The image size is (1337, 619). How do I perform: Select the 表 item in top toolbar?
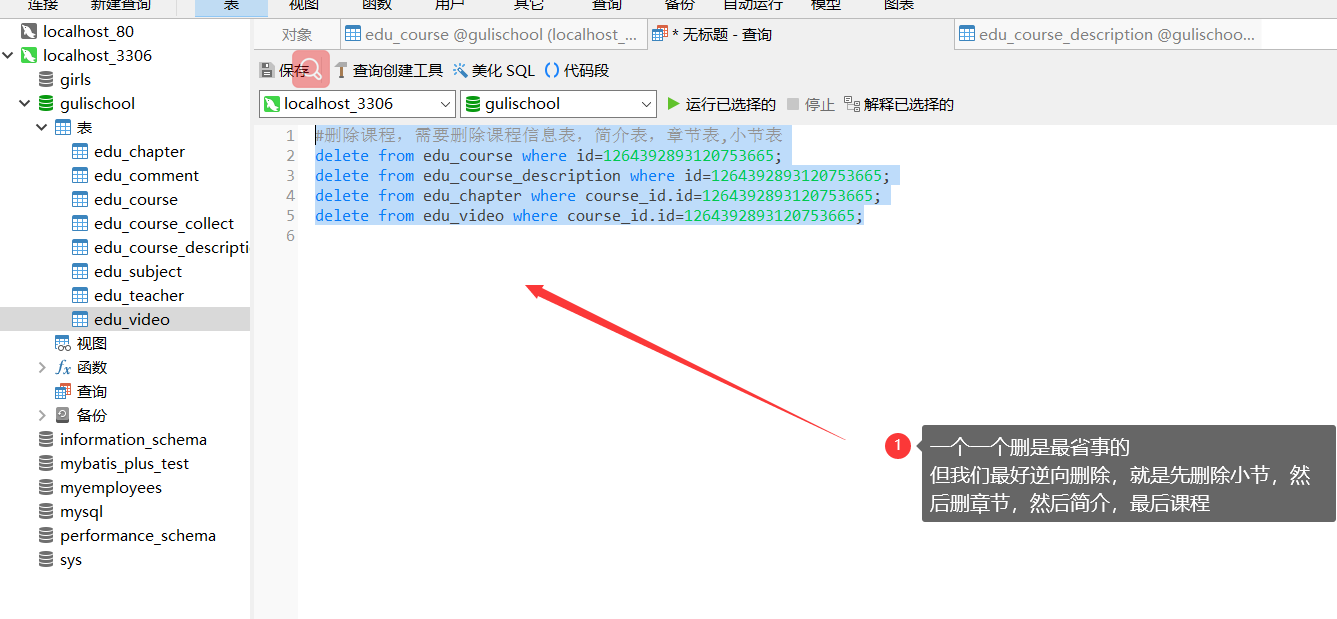(x=231, y=6)
